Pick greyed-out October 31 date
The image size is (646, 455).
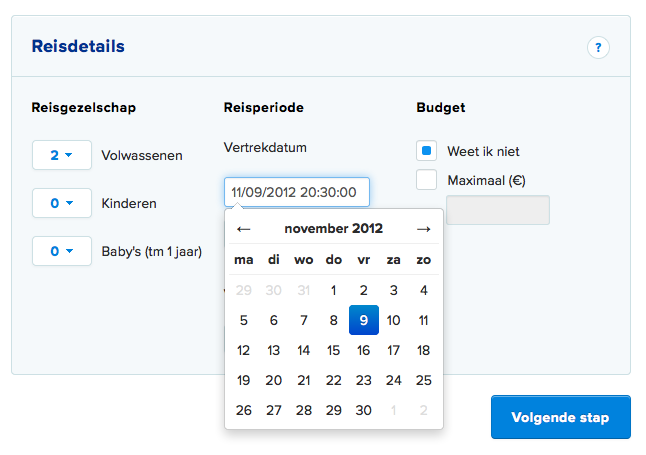pos(304,291)
